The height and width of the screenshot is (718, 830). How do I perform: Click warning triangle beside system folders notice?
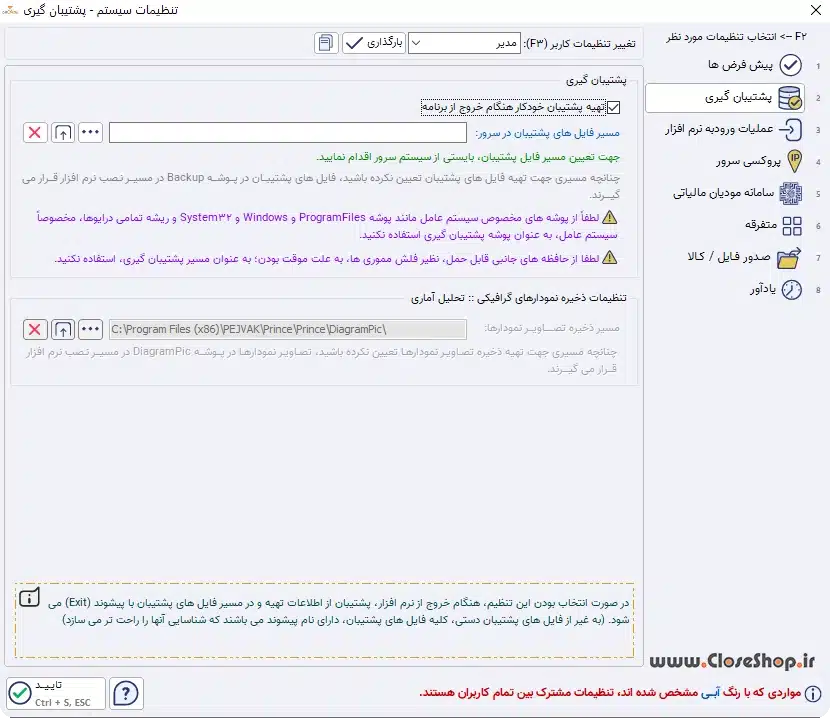point(610,217)
